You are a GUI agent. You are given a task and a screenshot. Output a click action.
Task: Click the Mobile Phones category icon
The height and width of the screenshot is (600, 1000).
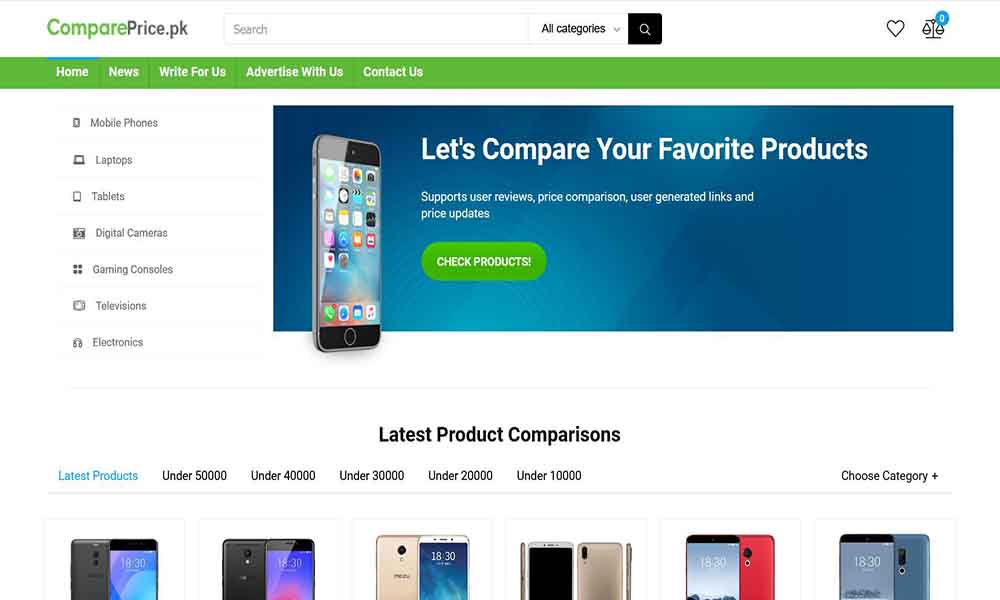(x=77, y=122)
